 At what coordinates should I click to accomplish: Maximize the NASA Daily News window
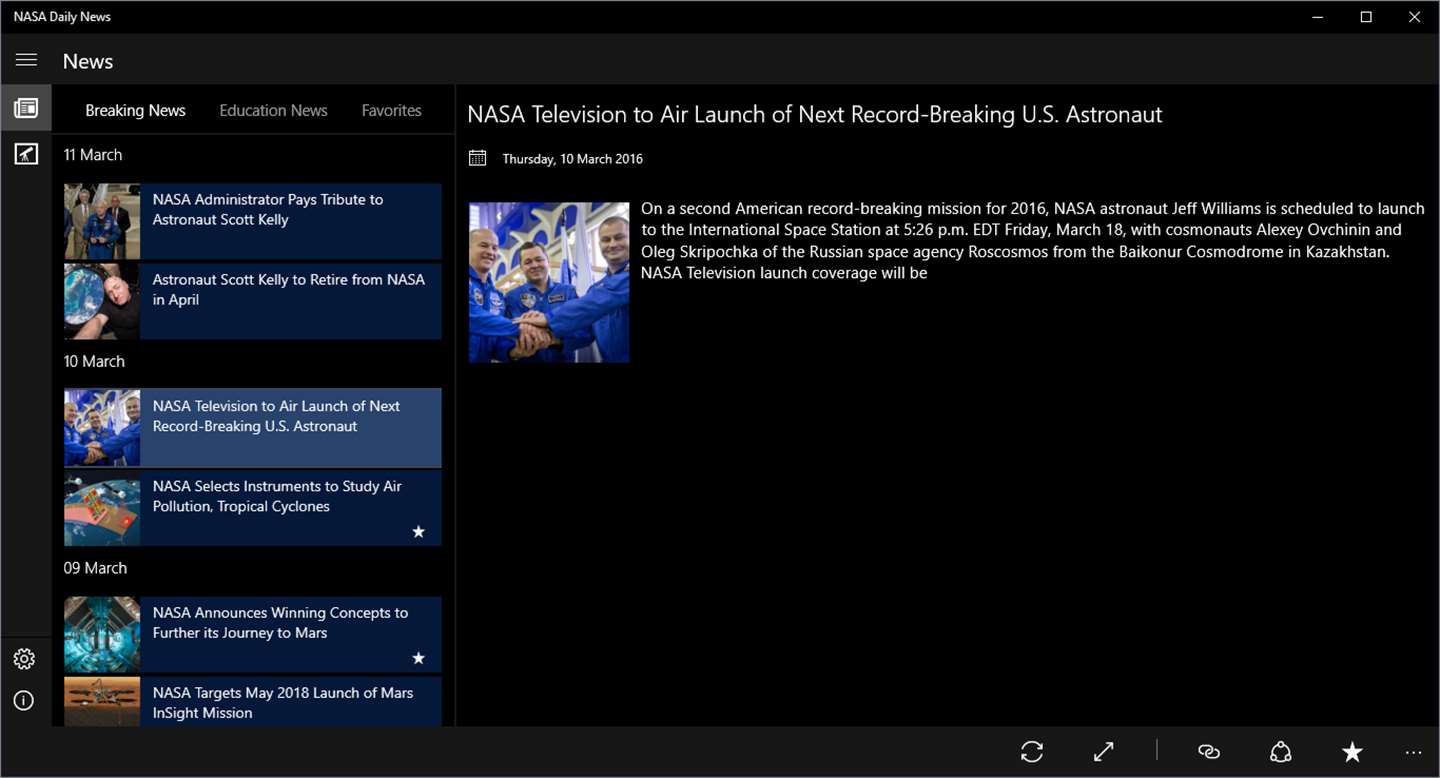tap(1366, 17)
